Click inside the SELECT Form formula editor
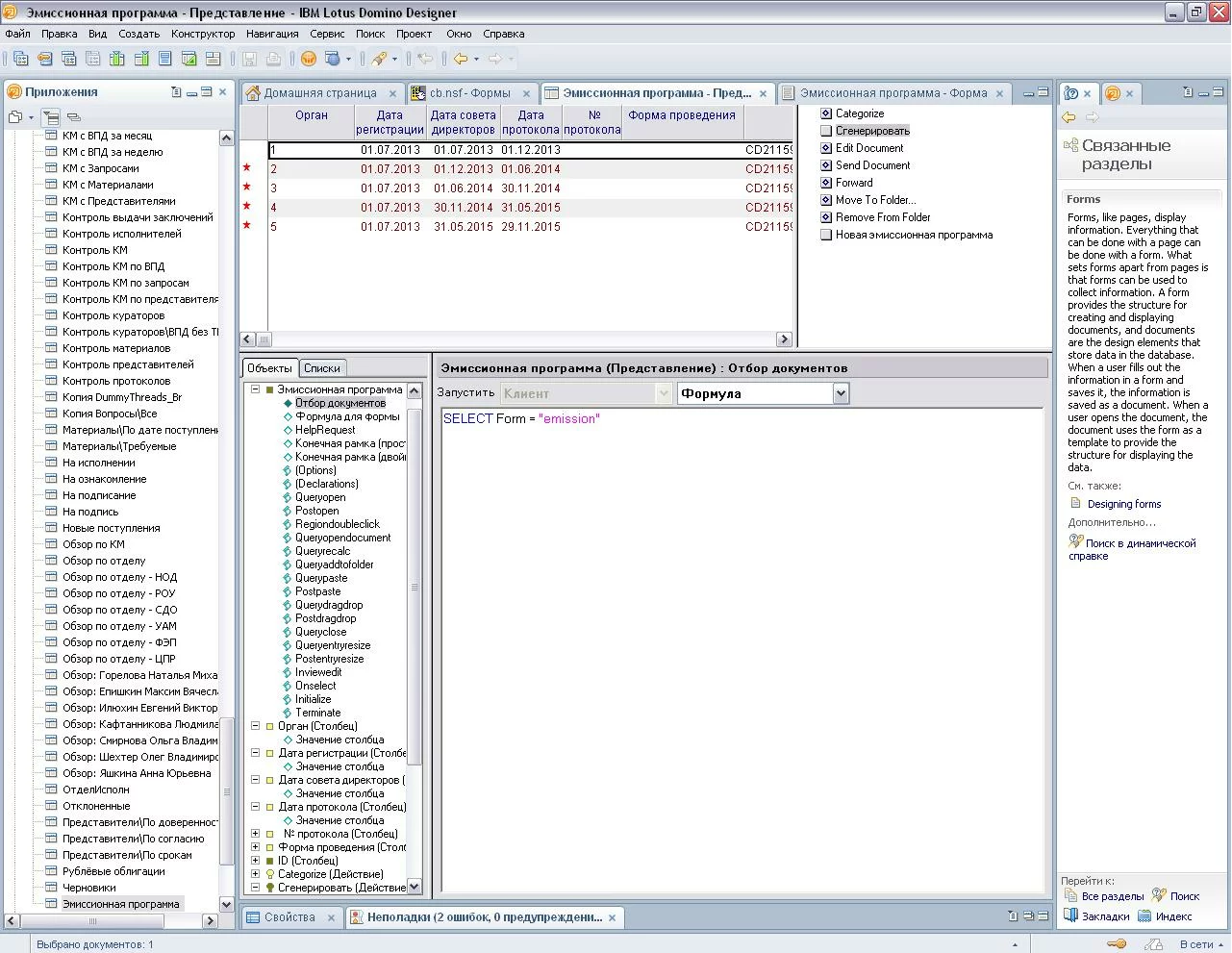The width and height of the screenshot is (1232, 953). pyautogui.click(x=741, y=577)
